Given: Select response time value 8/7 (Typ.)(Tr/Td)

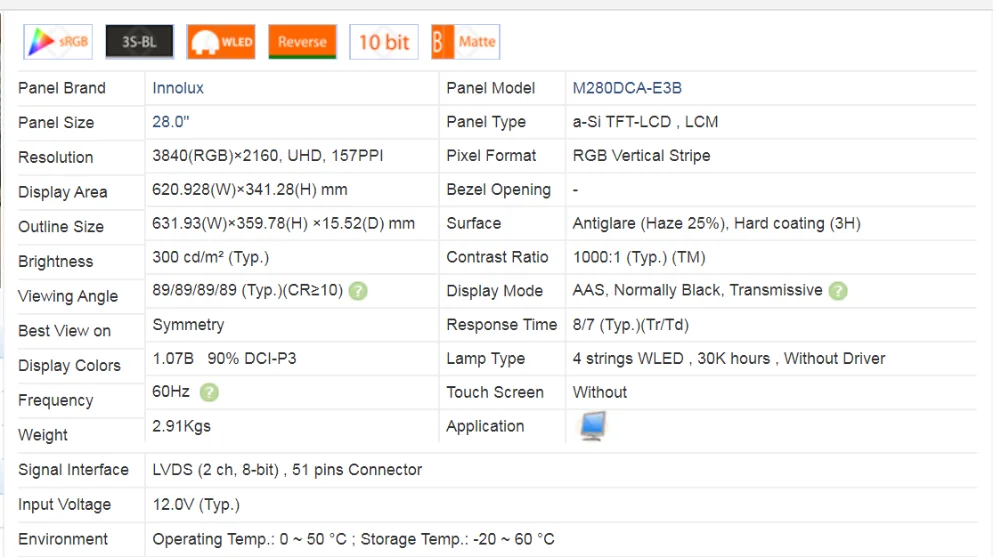Looking at the screenshot, I should coord(631,325).
